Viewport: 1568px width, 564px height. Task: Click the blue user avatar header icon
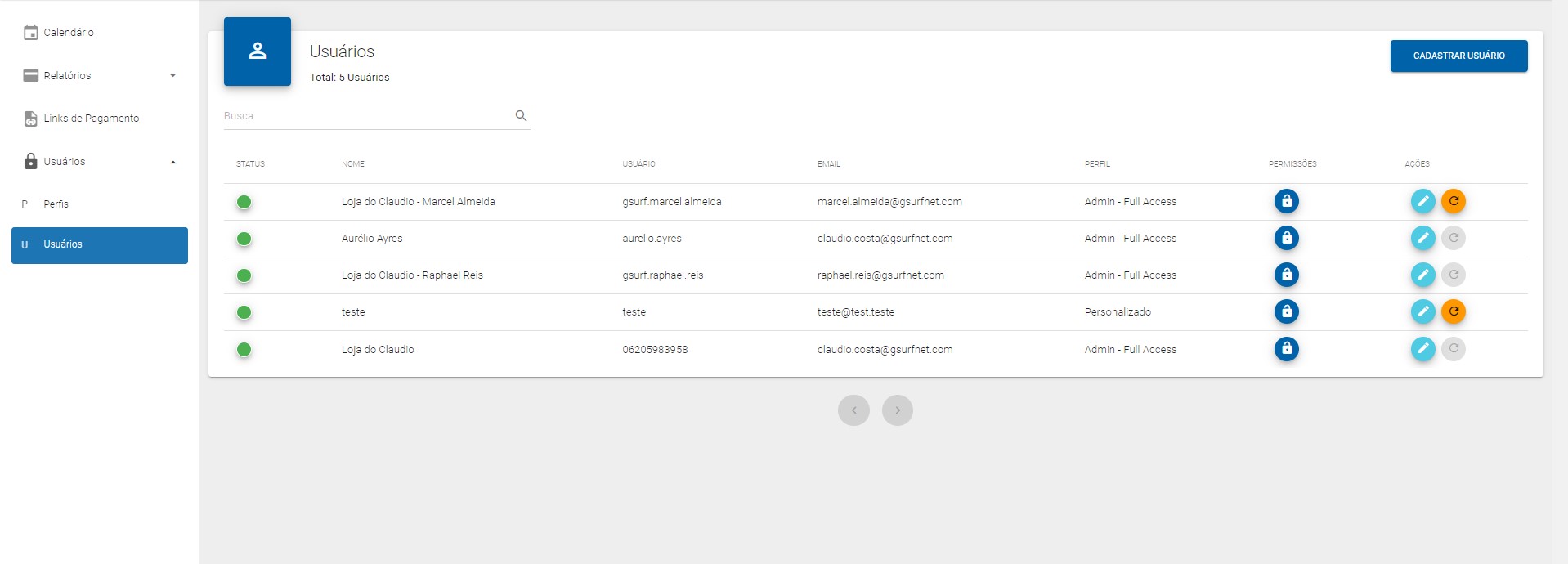tap(258, 51)
